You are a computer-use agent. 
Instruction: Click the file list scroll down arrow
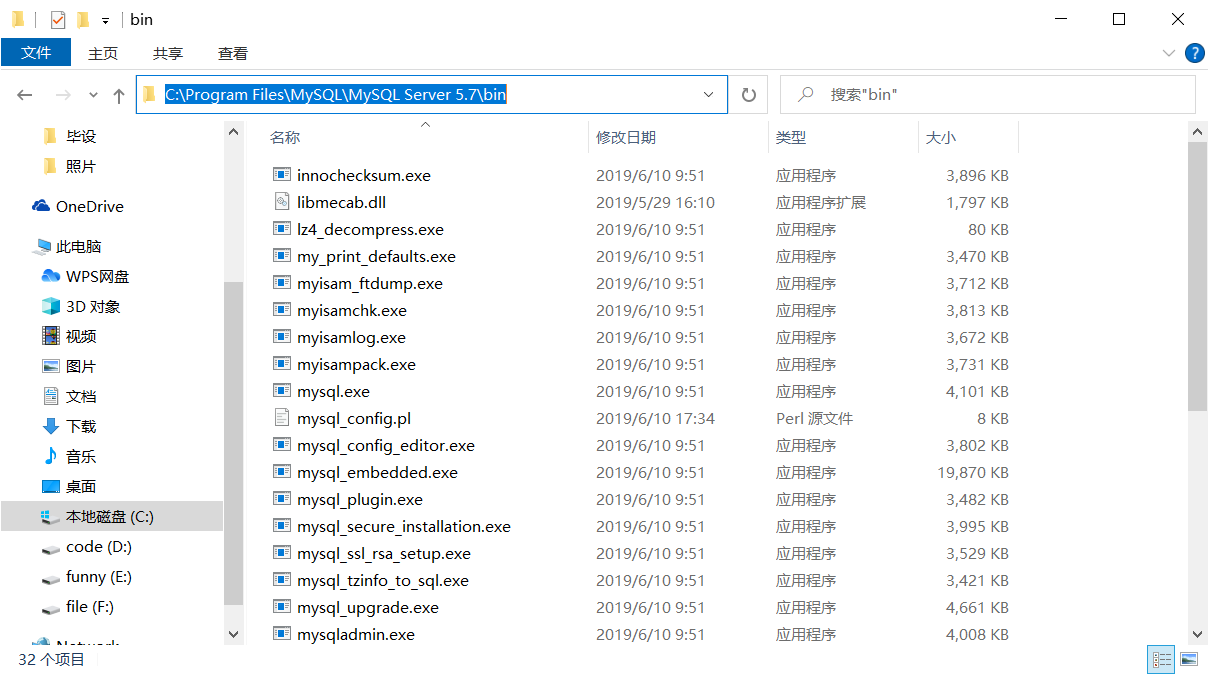click(1197, 633)
